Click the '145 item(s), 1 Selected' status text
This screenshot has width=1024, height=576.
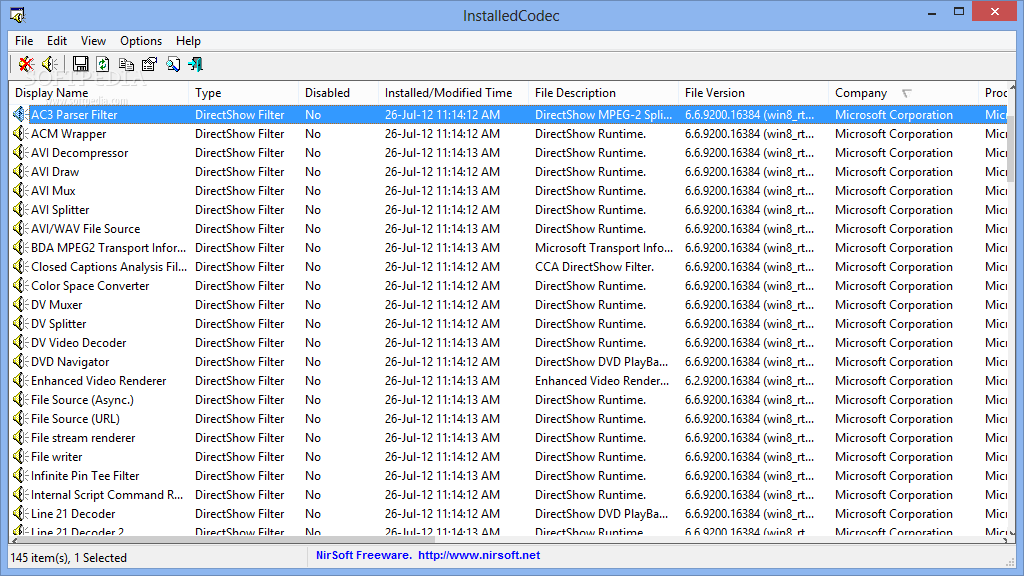pos(69,558)
